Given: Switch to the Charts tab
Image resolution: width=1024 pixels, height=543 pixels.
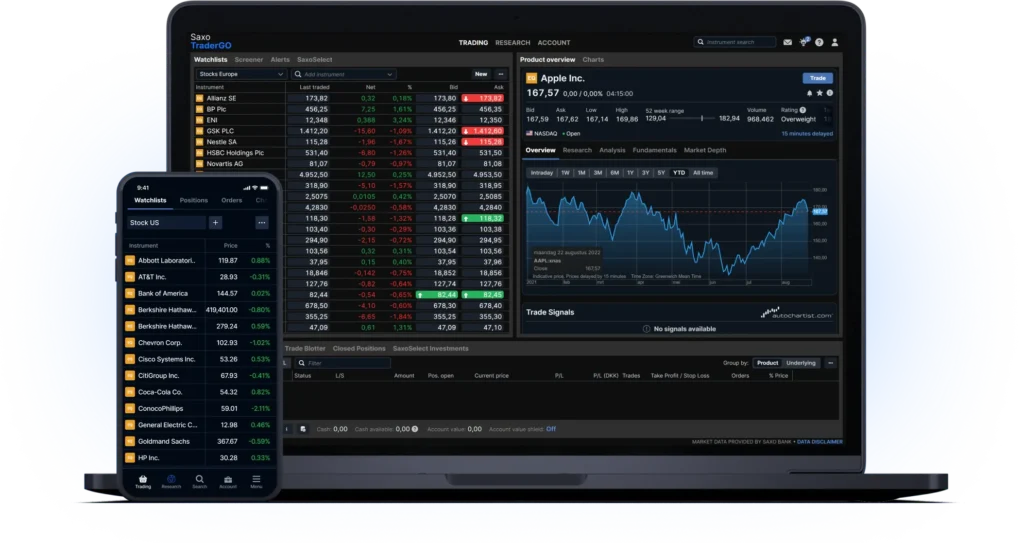Looking at the screenshot, I should tap(593, 59).
